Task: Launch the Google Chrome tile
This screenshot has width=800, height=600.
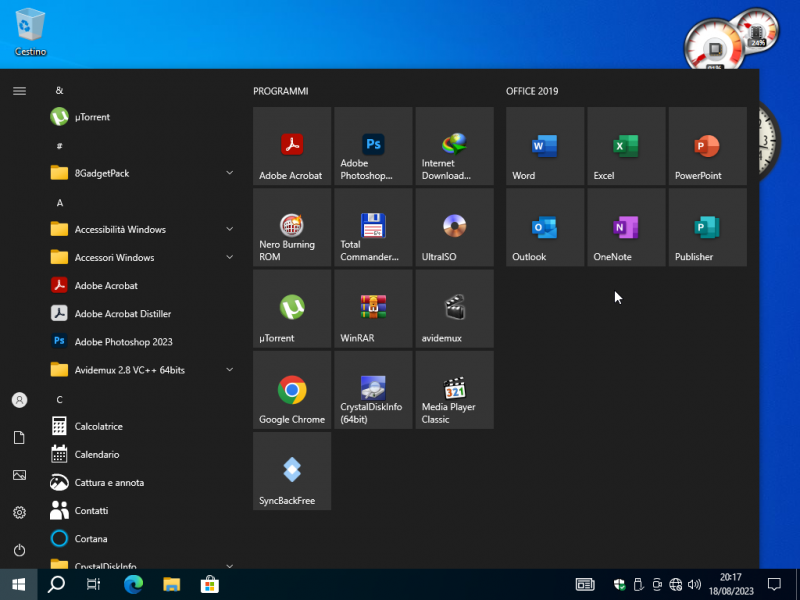Action: (292, 390)
